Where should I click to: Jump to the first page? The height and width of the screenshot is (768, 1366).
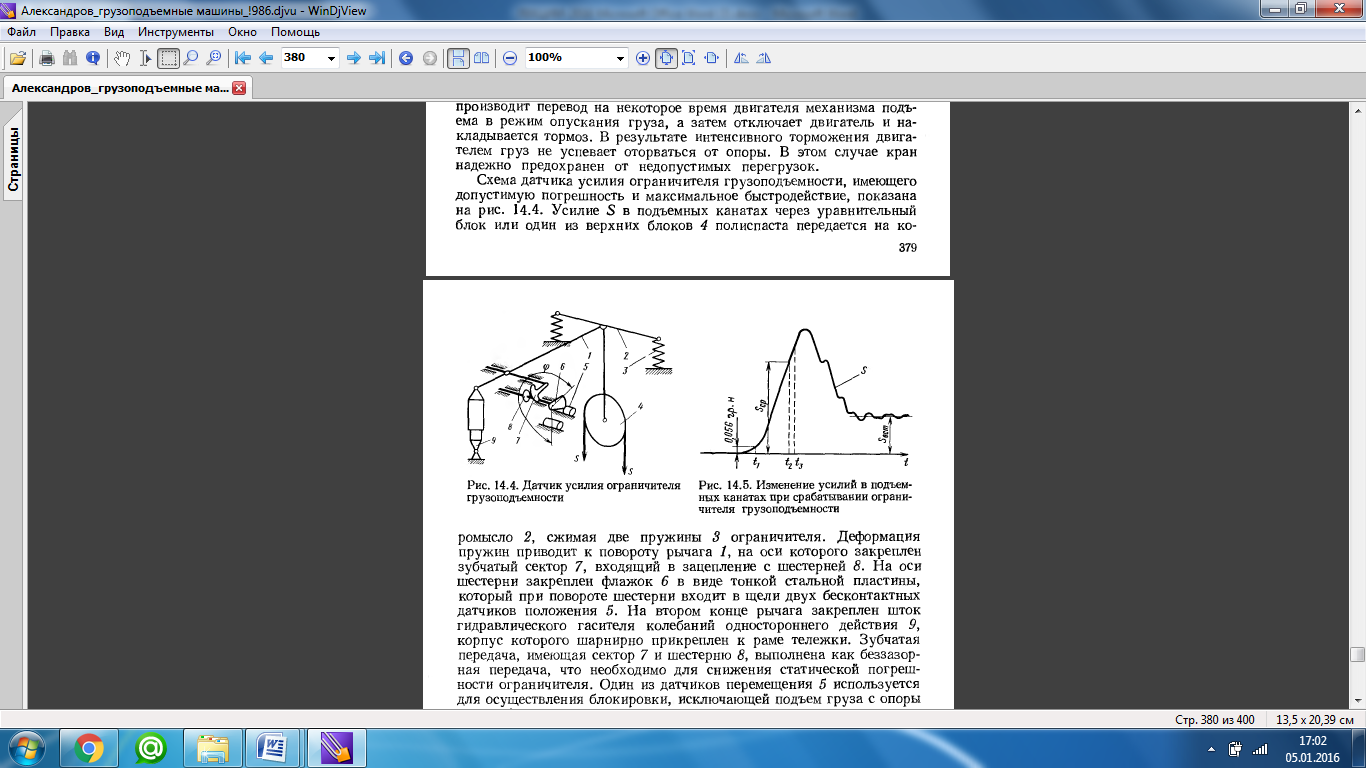tap(242, 58)
